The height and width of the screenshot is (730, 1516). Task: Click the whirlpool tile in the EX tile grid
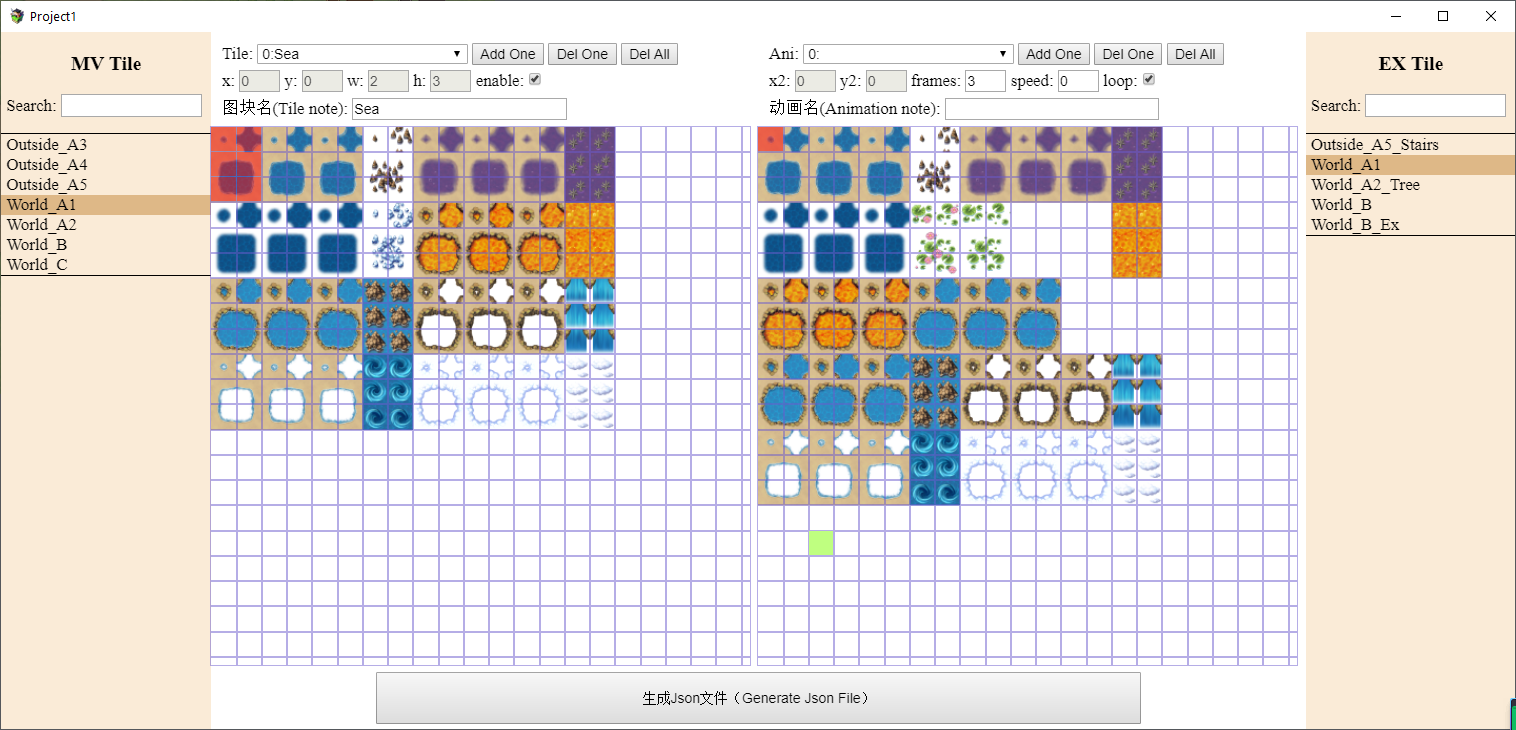pyautogui.click(x=935, y=468)
